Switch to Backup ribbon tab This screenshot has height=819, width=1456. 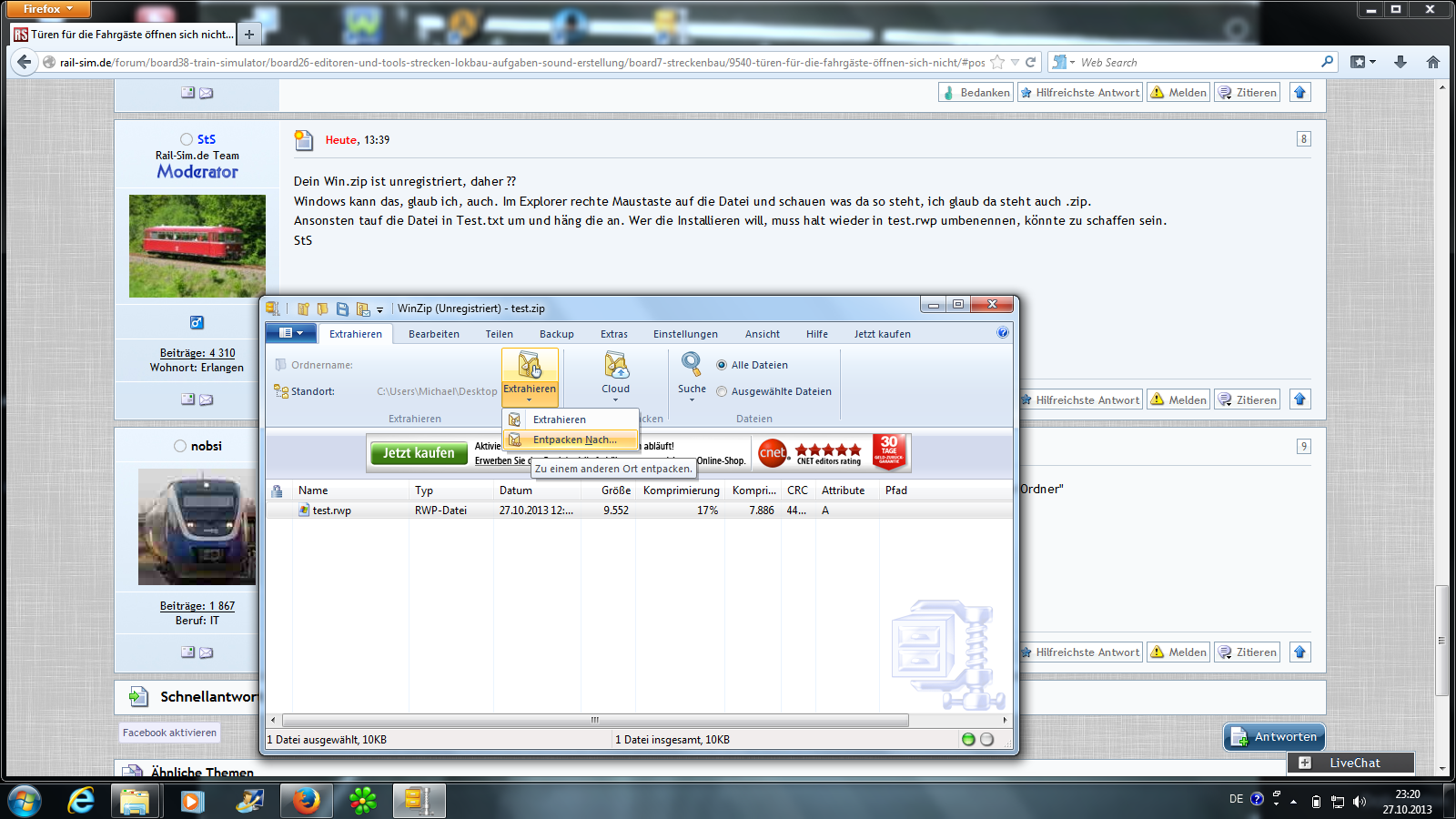tap(557, 334)
